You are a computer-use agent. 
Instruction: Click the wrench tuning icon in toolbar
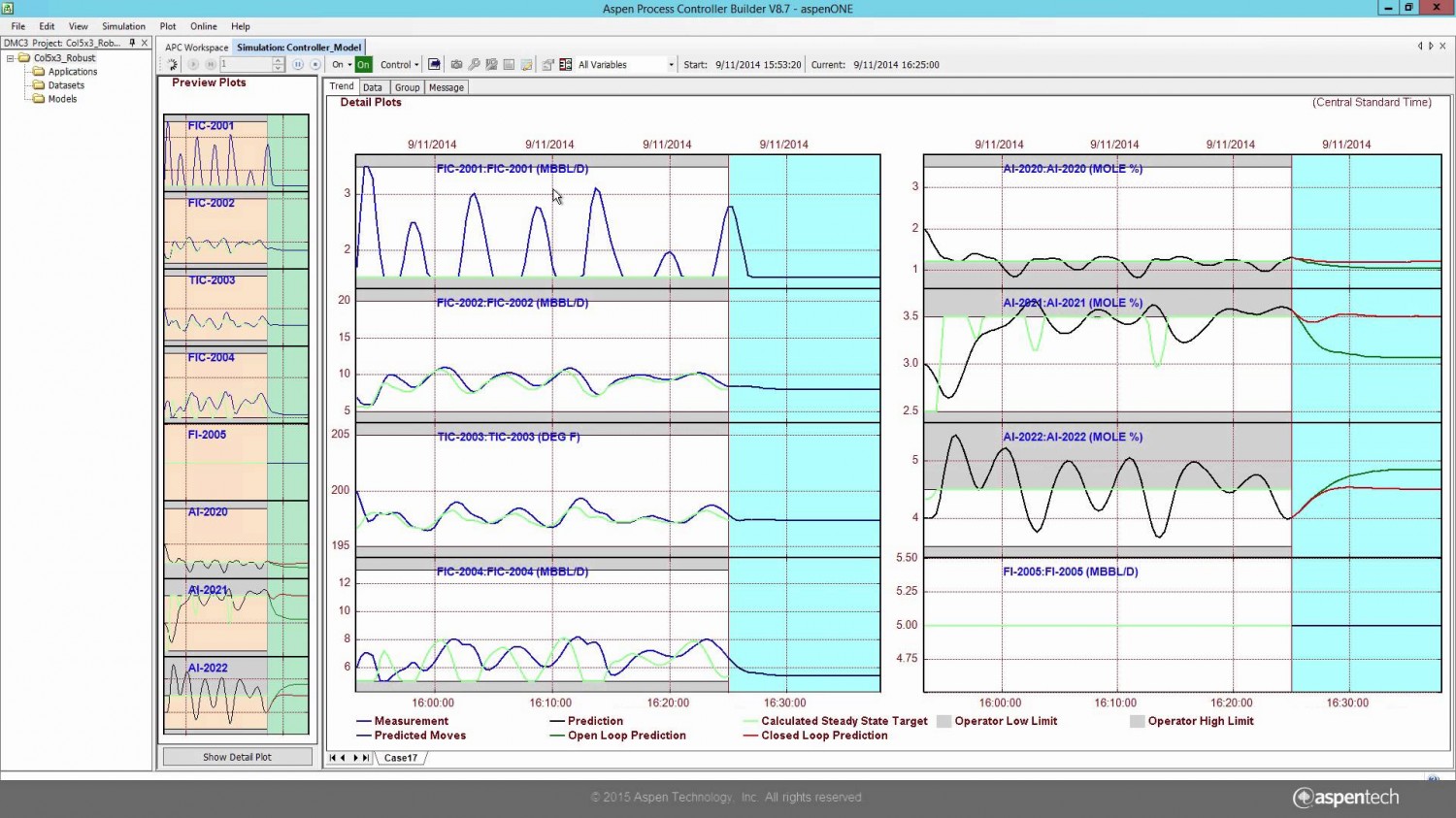tap(474, 65)
